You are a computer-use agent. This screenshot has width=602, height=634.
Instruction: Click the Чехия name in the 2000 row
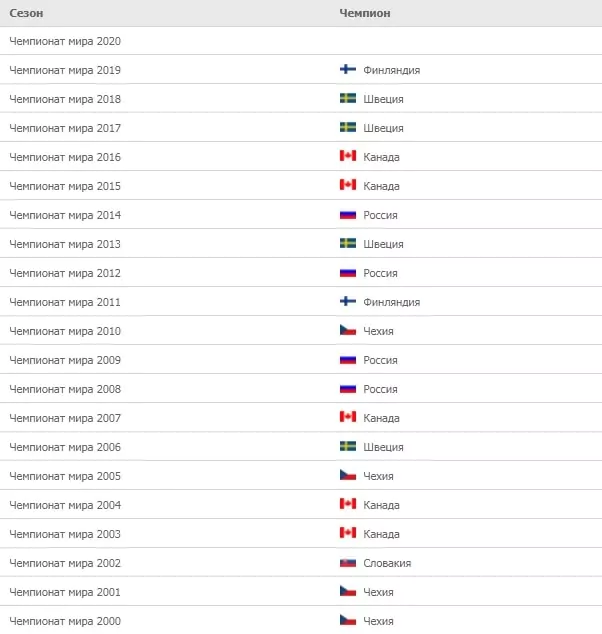click(378, 621)
